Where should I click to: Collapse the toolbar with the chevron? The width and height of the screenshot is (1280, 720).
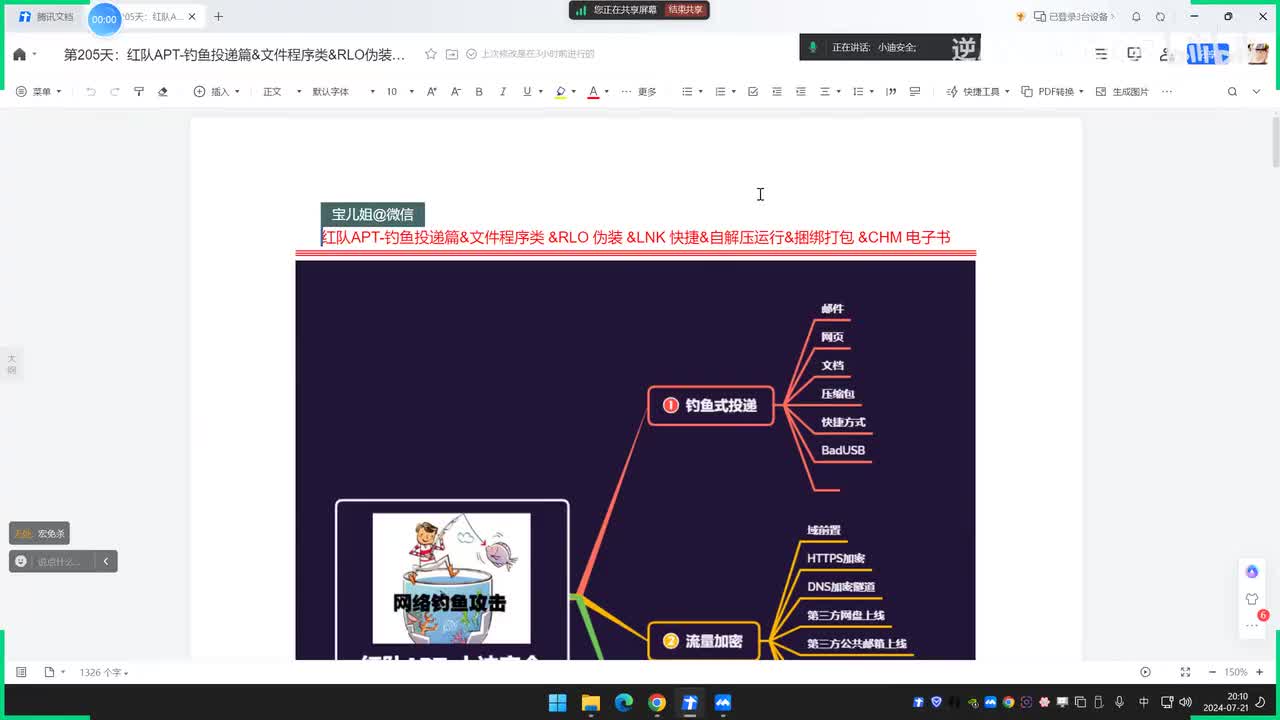[x=1259, y=91]
